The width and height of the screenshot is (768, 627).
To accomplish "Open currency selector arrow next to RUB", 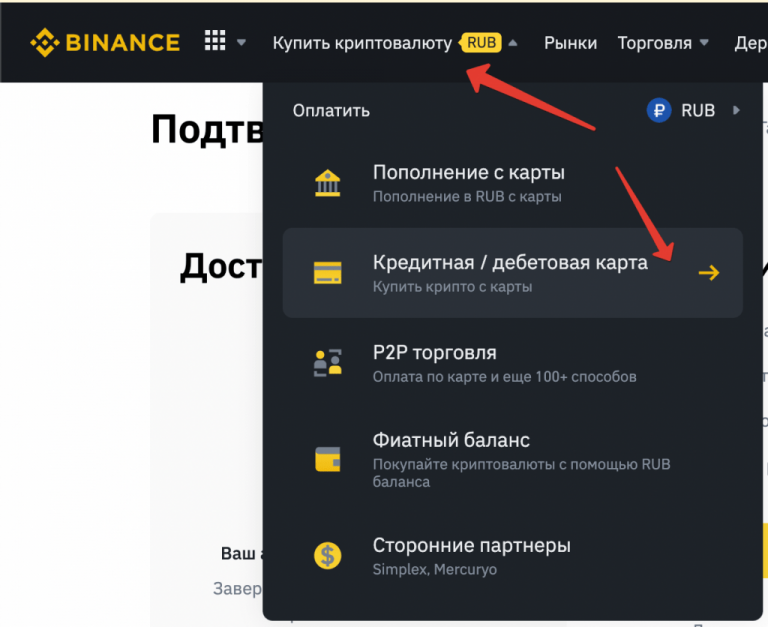I will pyautogui.click(x=737, y=110).
